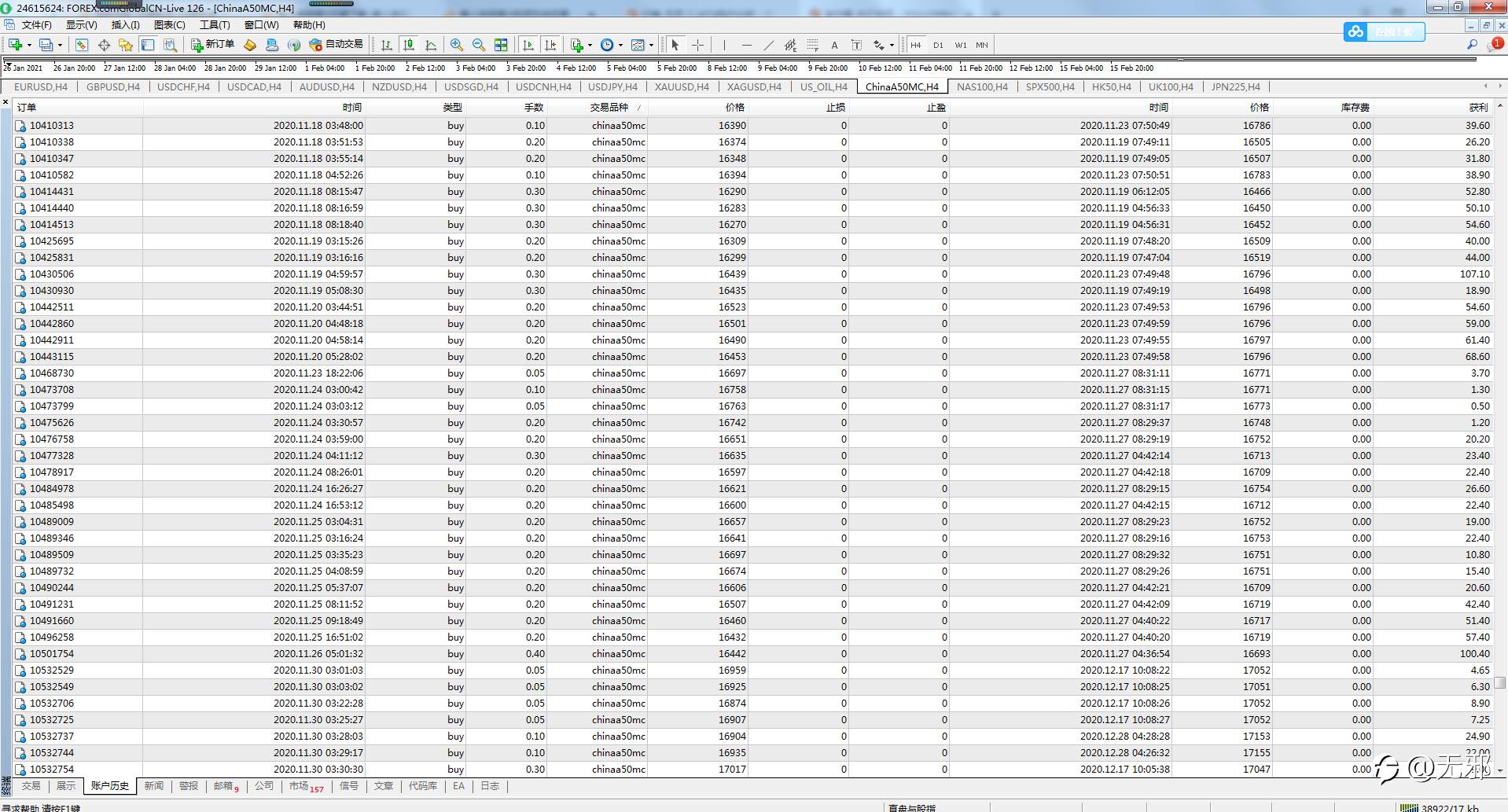
Task: Expand the periodicity clock dropdown
Action: (620, 46)
